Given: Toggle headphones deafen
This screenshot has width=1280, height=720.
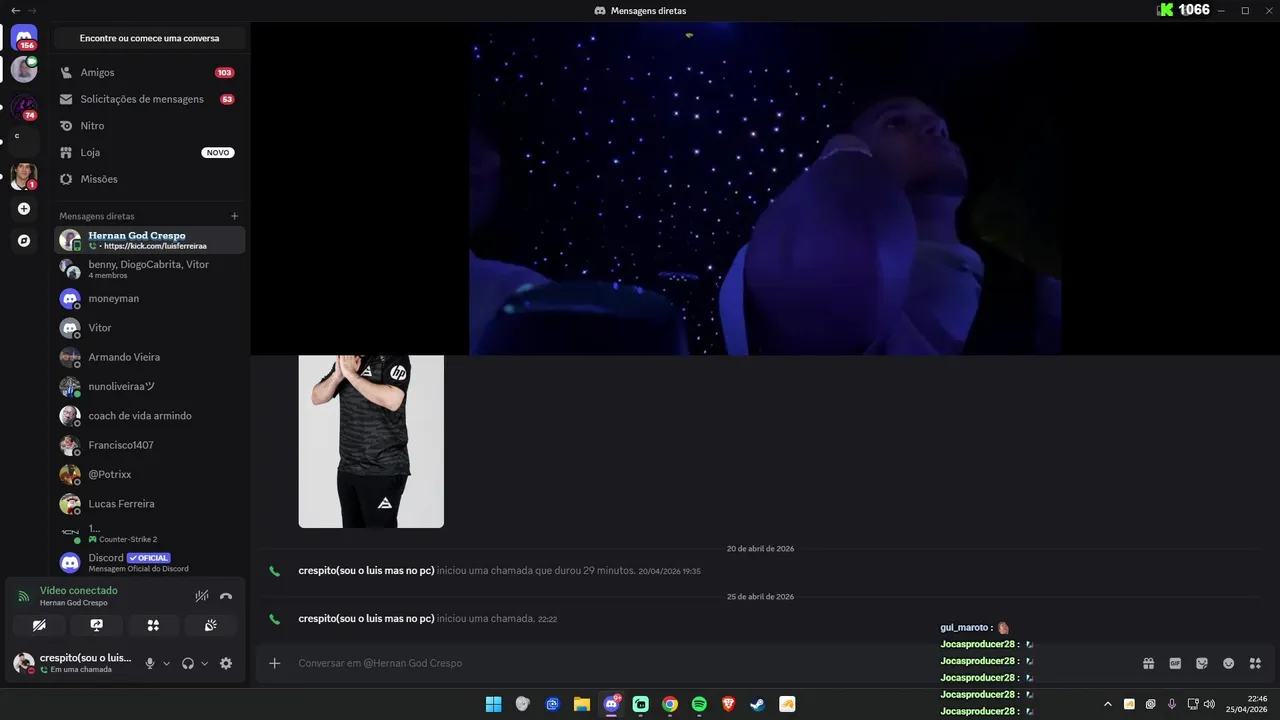Looking at the screenshot, I should [x=188, y=663].
